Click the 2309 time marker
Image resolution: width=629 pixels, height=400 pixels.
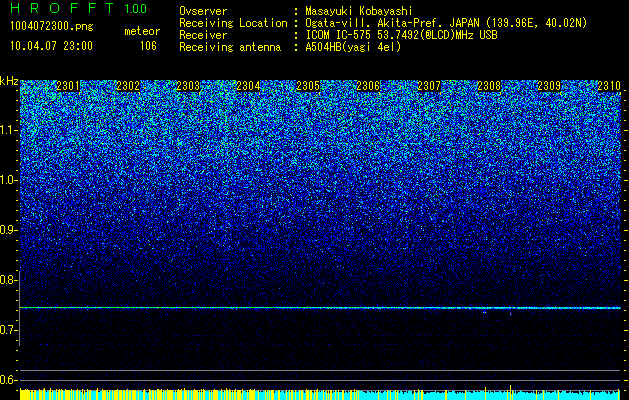(549, 86)
